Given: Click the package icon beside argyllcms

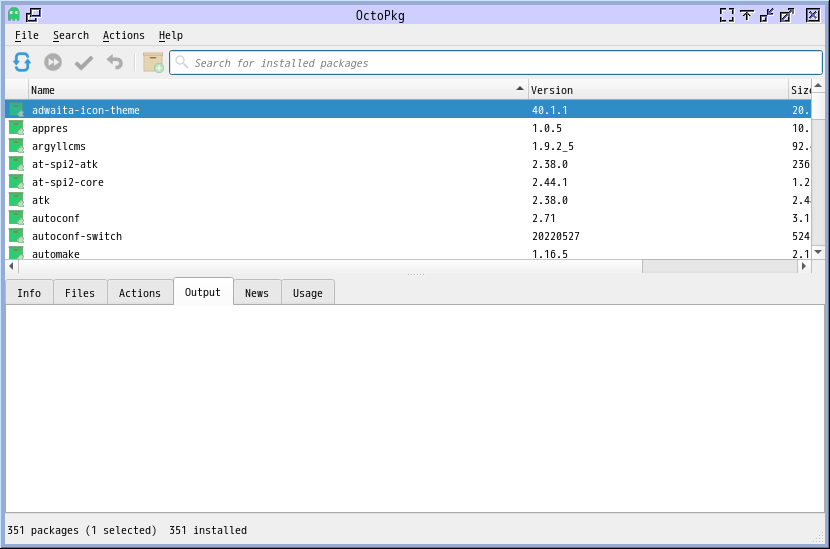Looking at the screenshot, I should pyautogui.click(x=16, y=146).
